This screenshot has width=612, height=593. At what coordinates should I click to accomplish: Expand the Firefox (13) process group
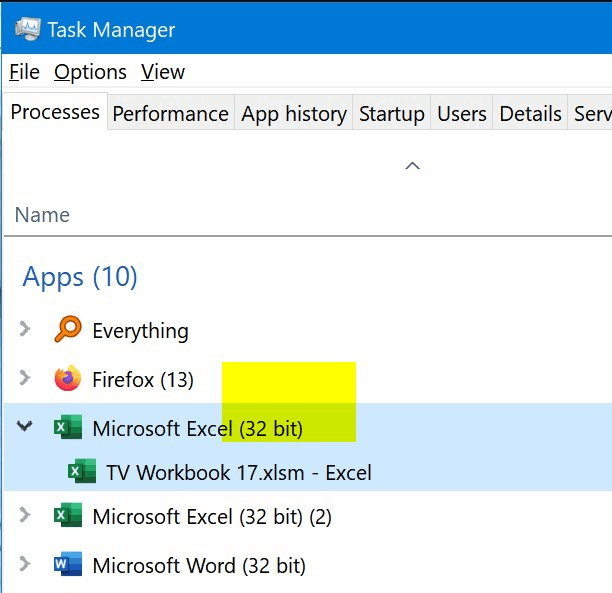coord(25,378)
